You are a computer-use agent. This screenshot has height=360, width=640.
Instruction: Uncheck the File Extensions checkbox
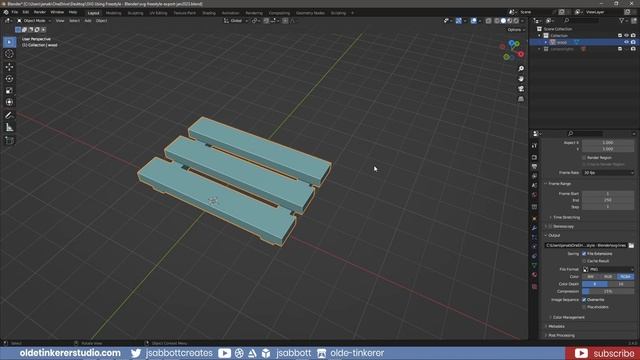584,254
